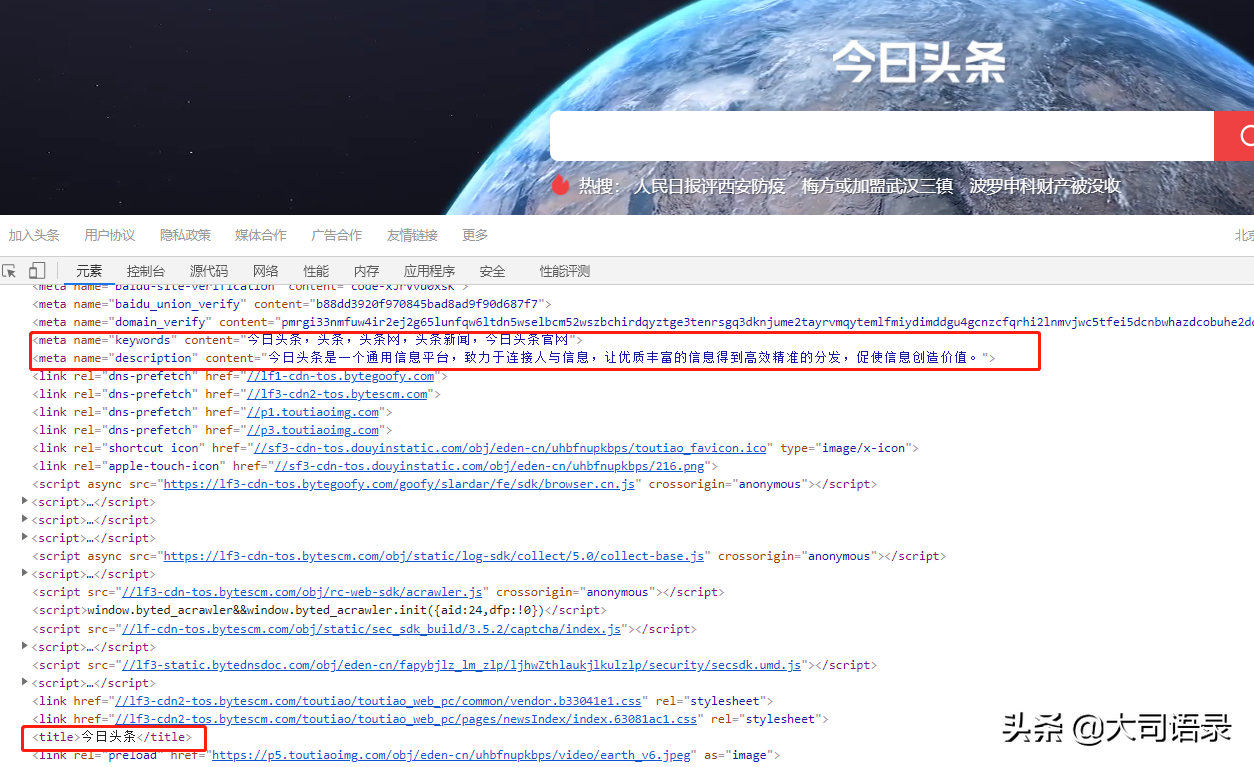Open the //p3.toutiaoimg.com href link
1254x767 pixels.
pyautogui.click(x=313, y=430)
